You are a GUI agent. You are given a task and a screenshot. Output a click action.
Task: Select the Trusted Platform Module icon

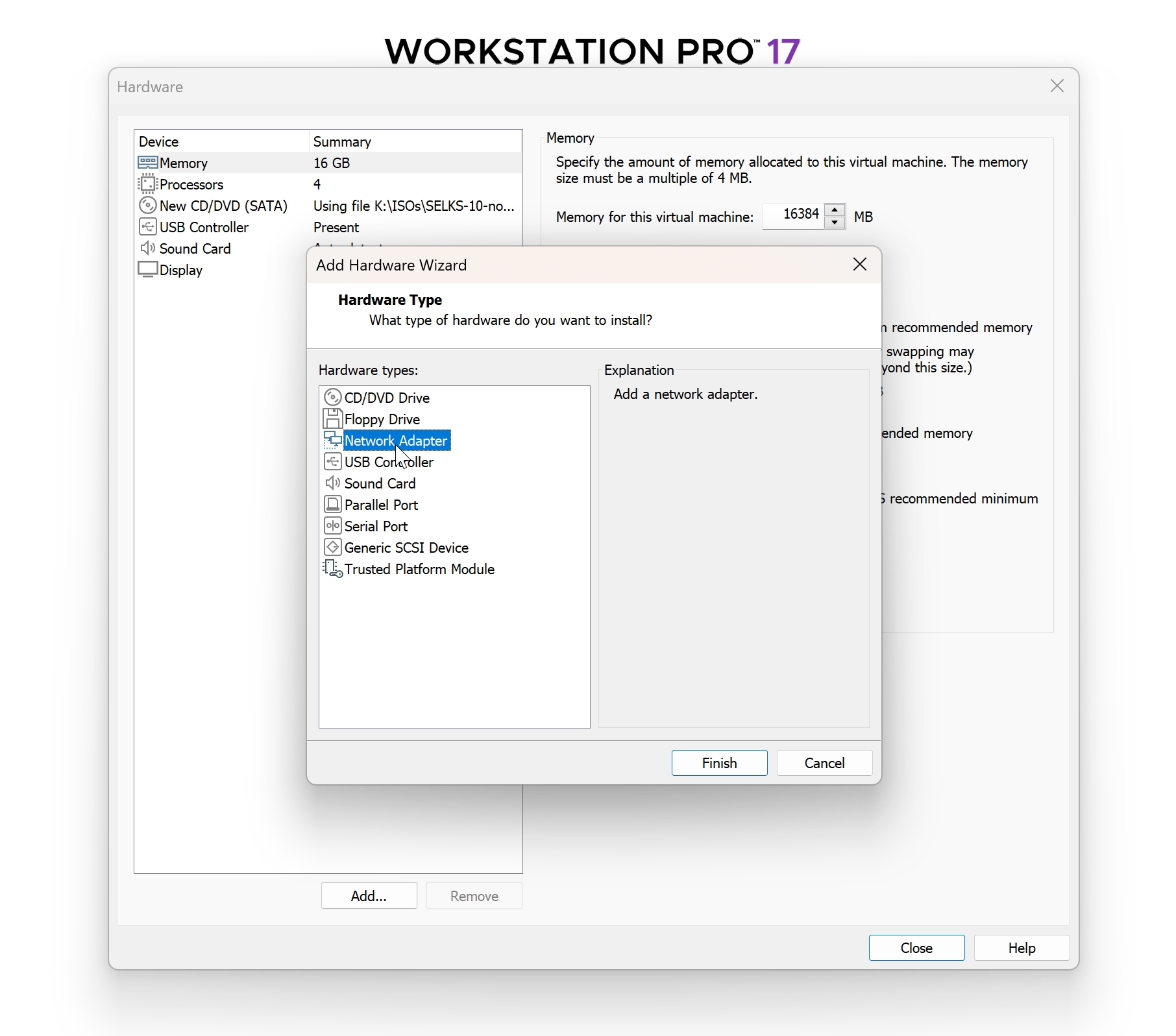coord(333,569)
